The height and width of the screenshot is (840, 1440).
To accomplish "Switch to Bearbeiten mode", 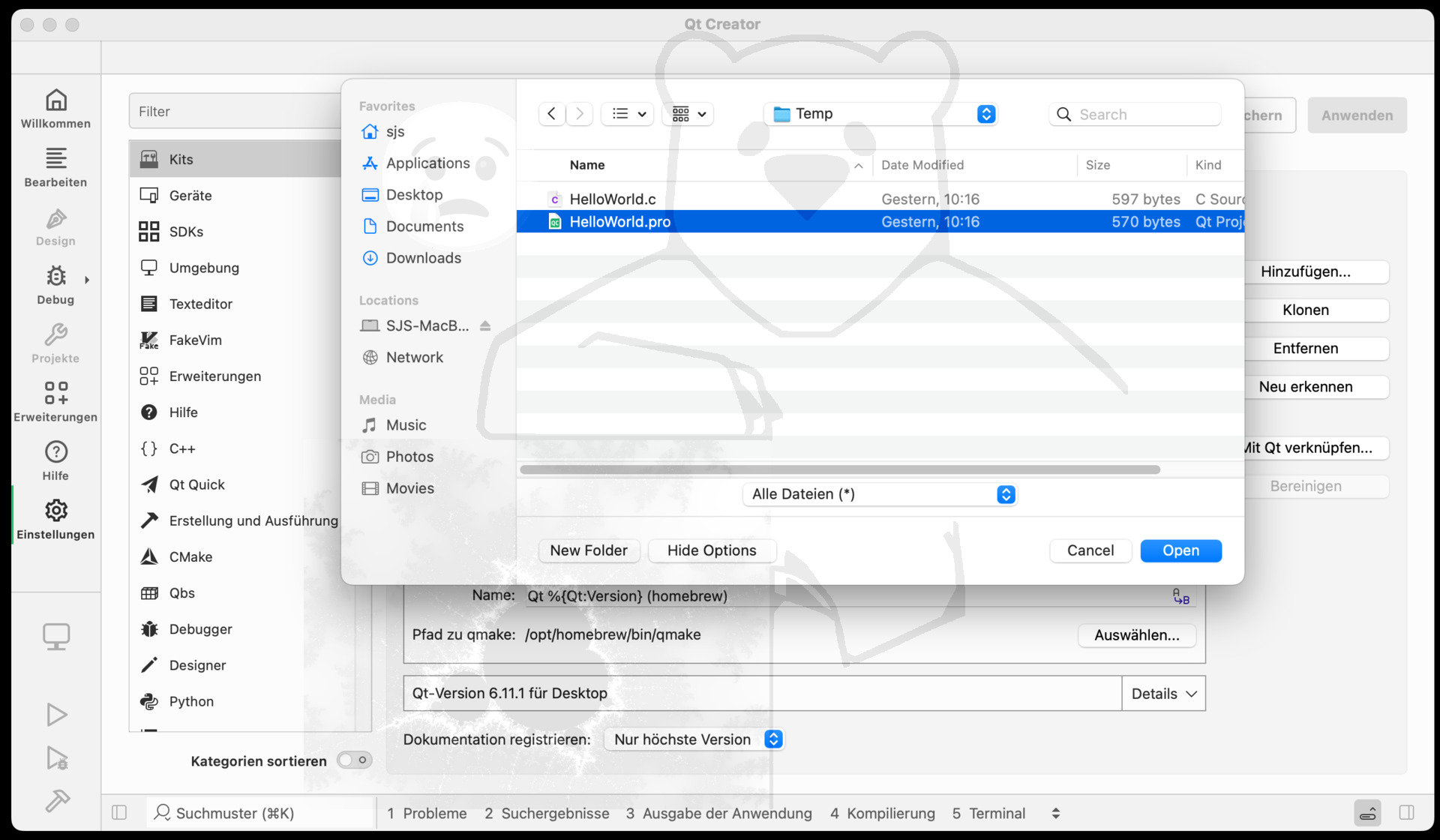I will click(x=55, y=167).
